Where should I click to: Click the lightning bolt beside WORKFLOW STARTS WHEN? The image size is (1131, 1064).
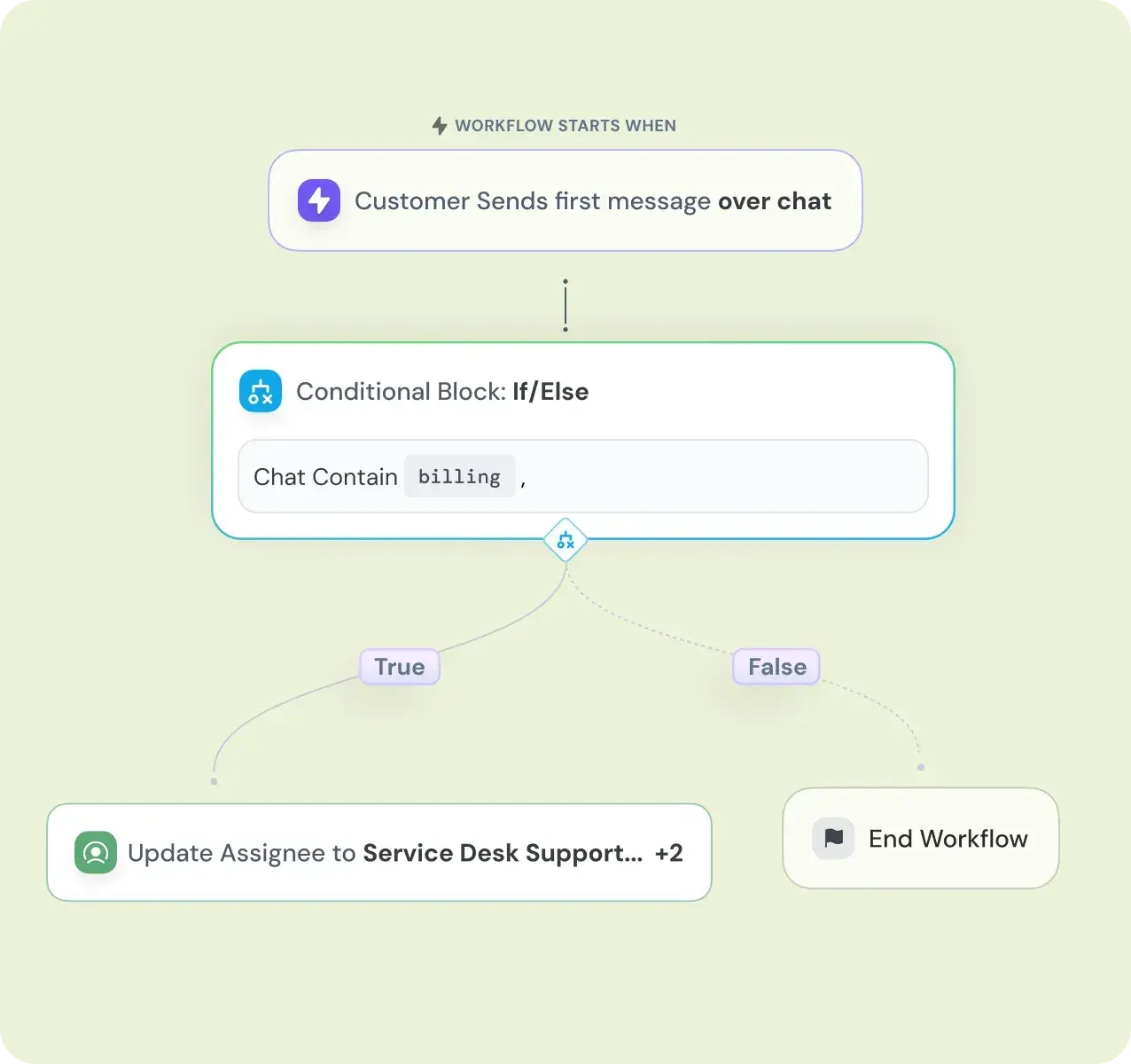[x=438, y=125]
